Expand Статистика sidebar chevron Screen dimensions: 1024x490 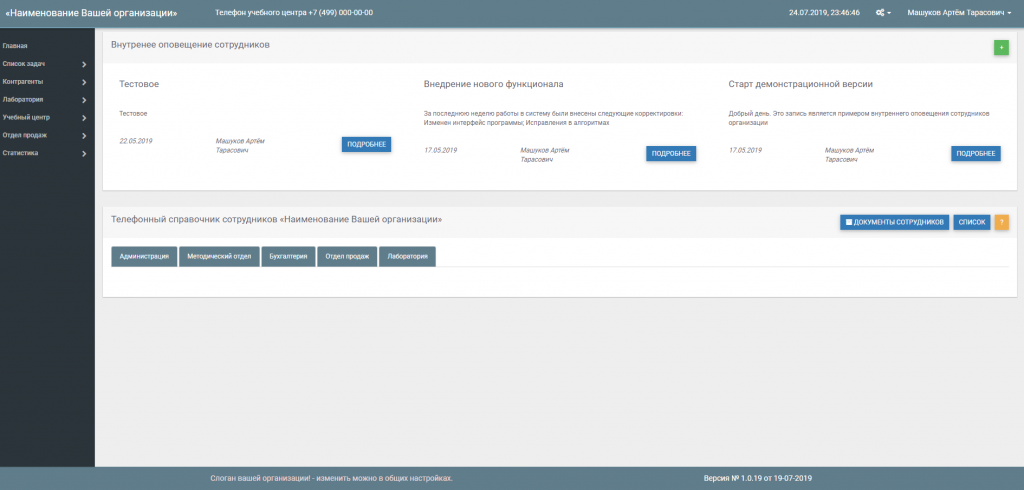click(84, 154)
